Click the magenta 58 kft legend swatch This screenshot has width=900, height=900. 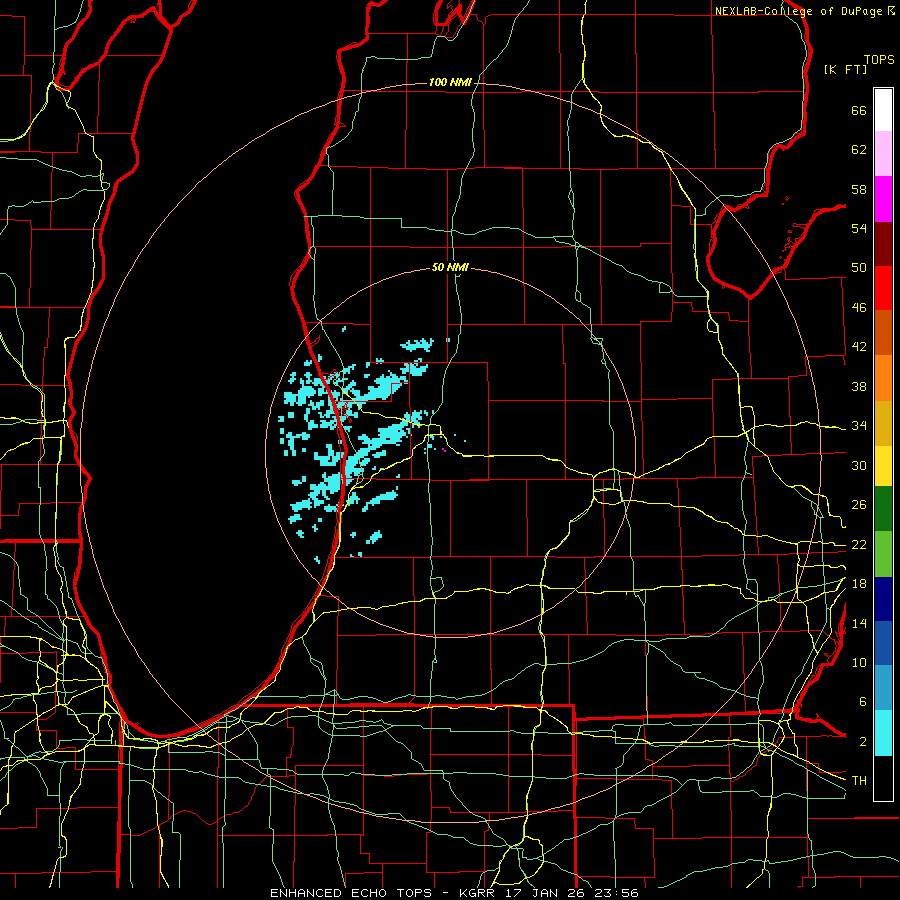[883, 199]
